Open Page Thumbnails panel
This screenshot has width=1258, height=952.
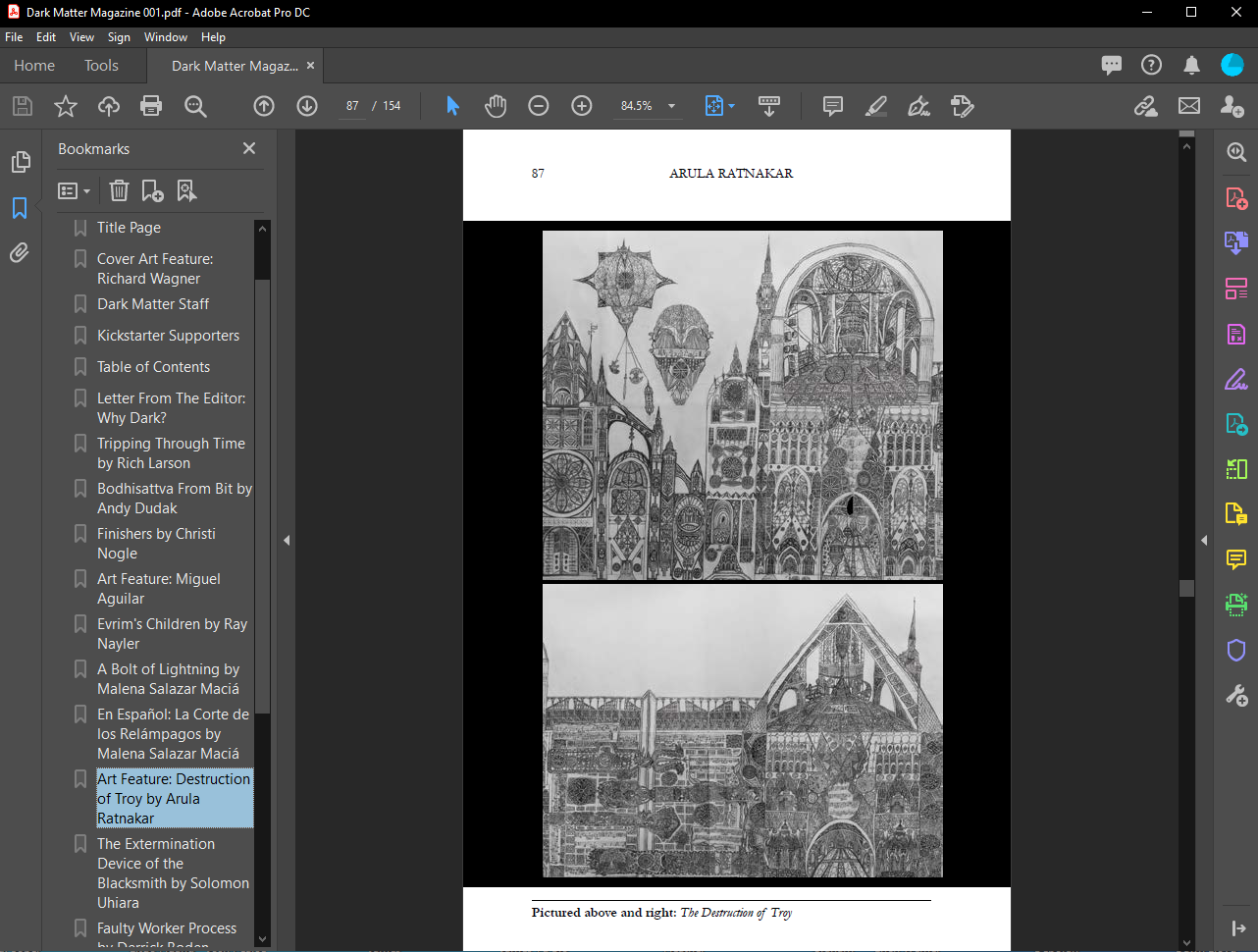[21, 162]
